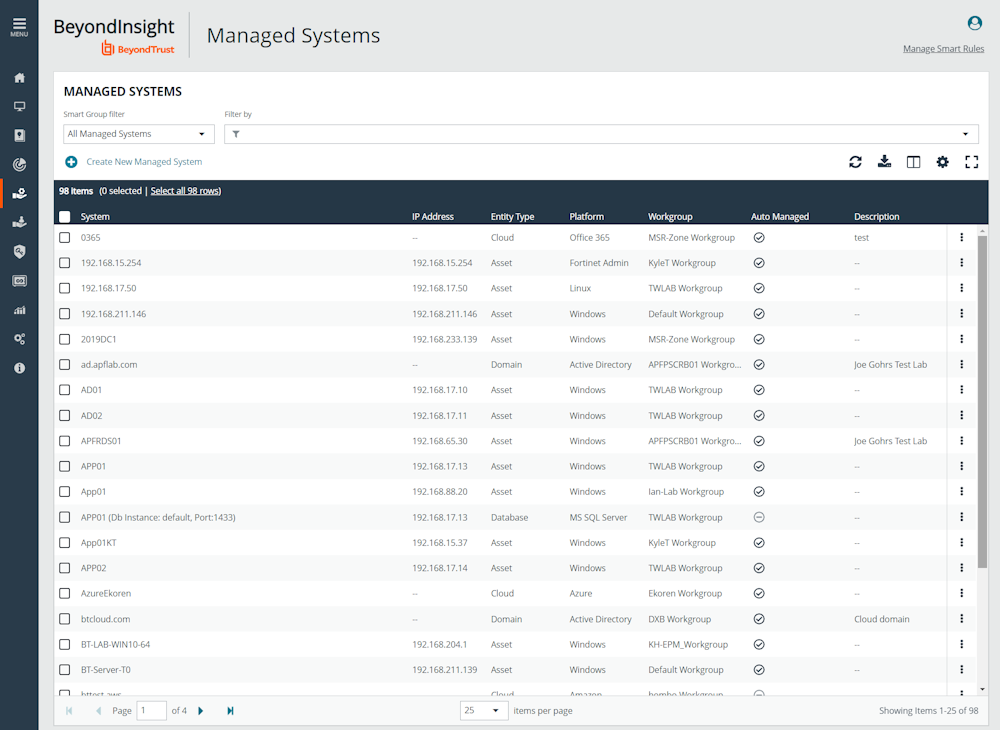The image size is (1000, 730).
Task: Open Manage Smart Rules link
Action: click(943, 49)
